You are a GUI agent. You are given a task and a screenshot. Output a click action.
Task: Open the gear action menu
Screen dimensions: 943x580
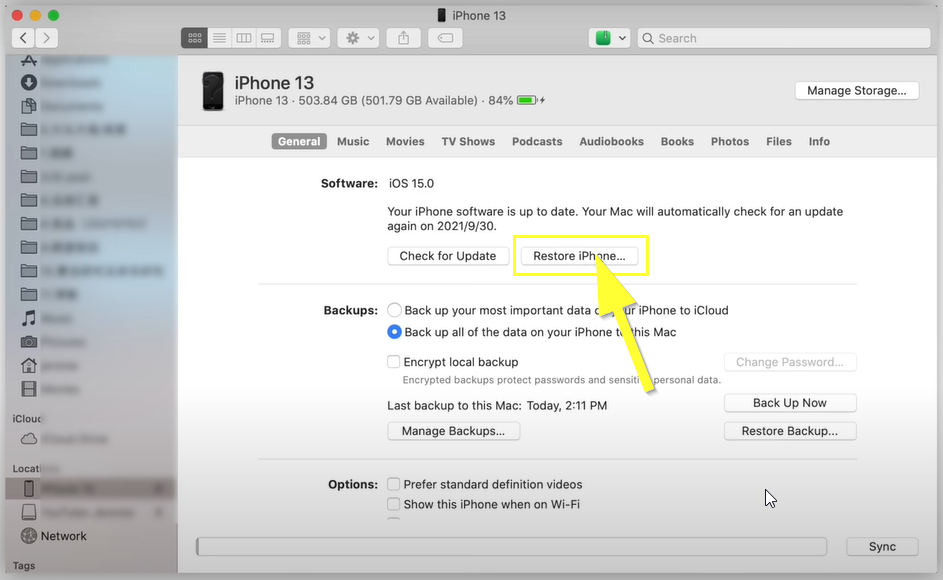[x=358, y=38]
